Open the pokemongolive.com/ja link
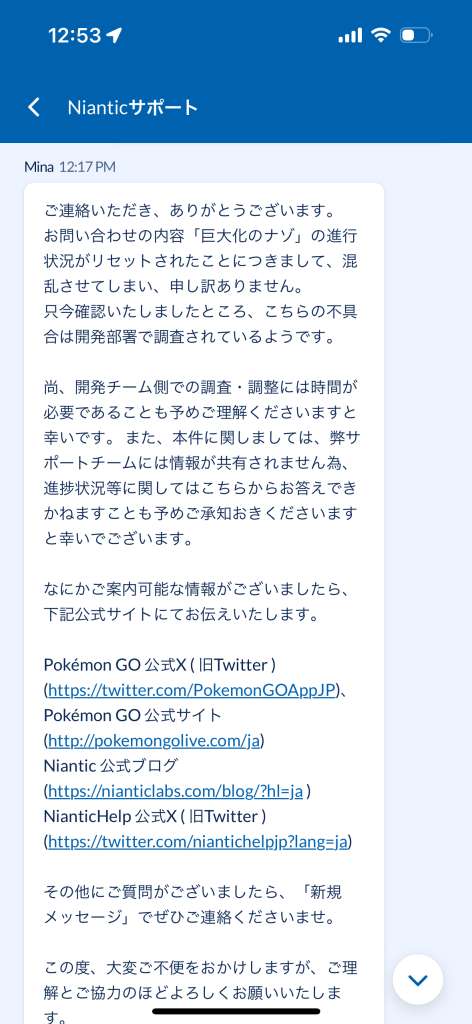 (154, 741)
